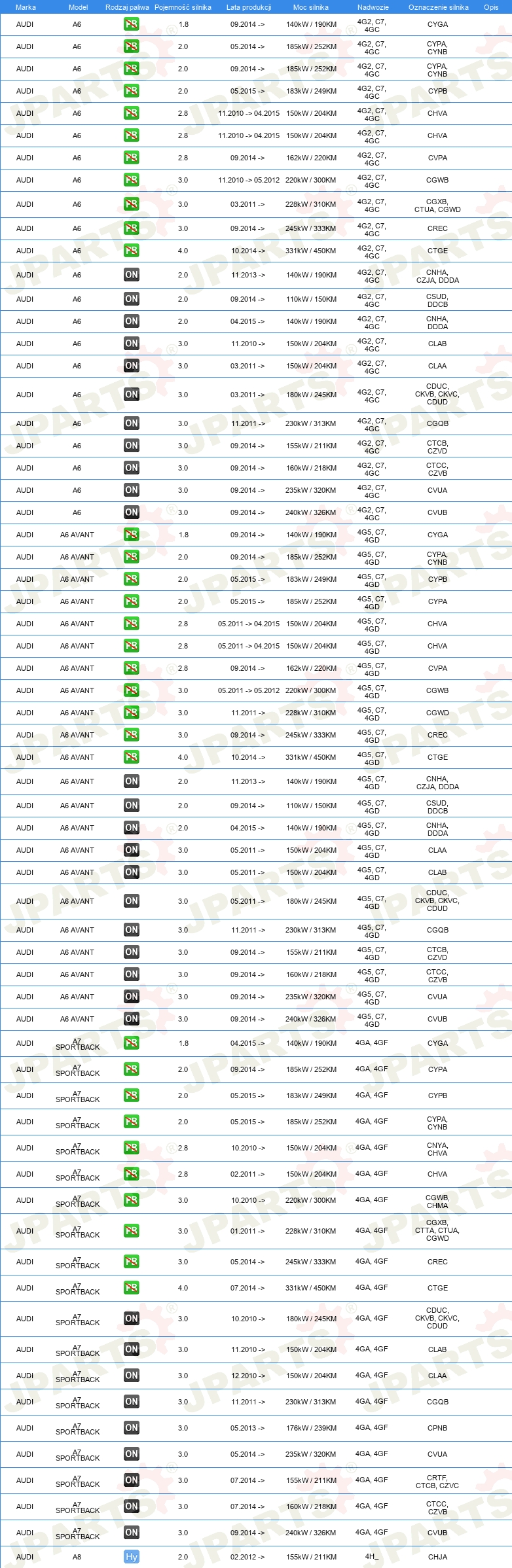
Task: Click the Rodzaj paliwa column header
Action: point(127,7)
